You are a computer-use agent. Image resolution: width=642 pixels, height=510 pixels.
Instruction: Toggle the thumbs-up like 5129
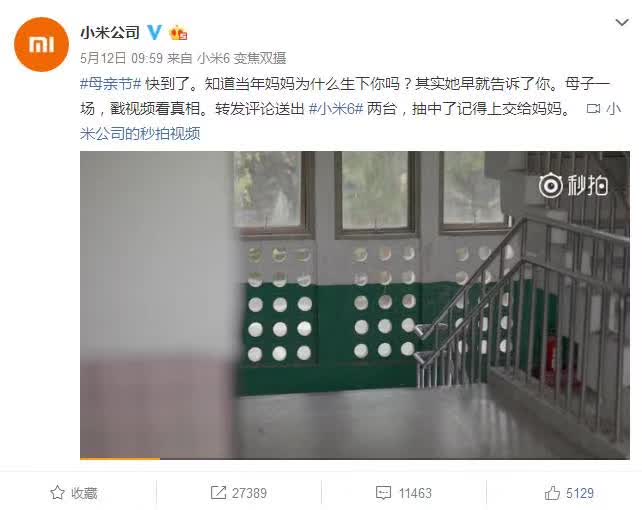pyautogui.click(x=569, y=493)
